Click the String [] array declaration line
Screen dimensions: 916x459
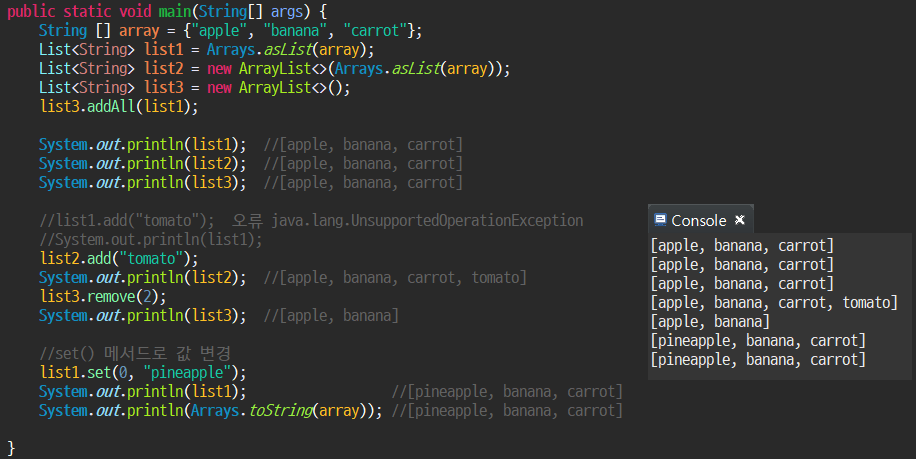[x=230, y=30]
